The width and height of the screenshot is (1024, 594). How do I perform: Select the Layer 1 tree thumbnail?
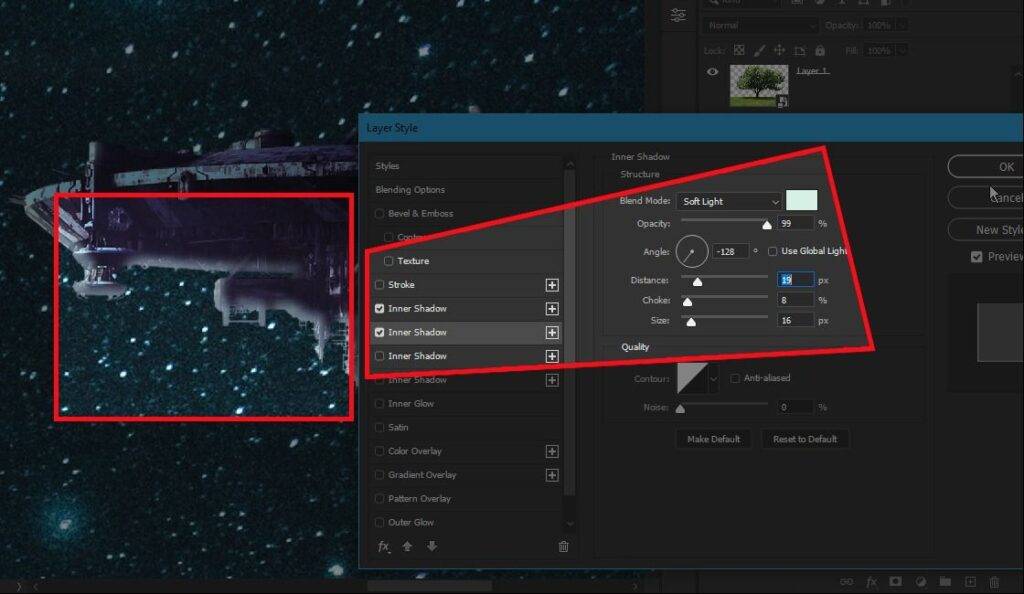tap(759, 86)
